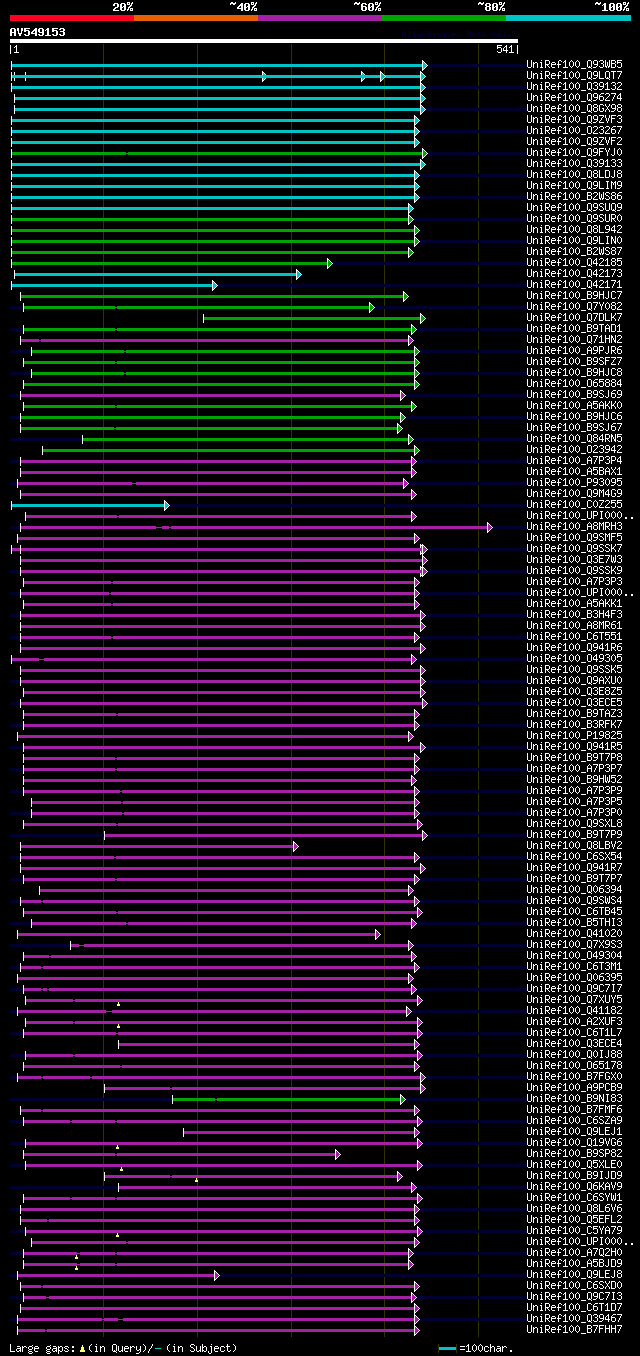
Task: Open hit UniRef100_Q96274
Action: [574, 98]
